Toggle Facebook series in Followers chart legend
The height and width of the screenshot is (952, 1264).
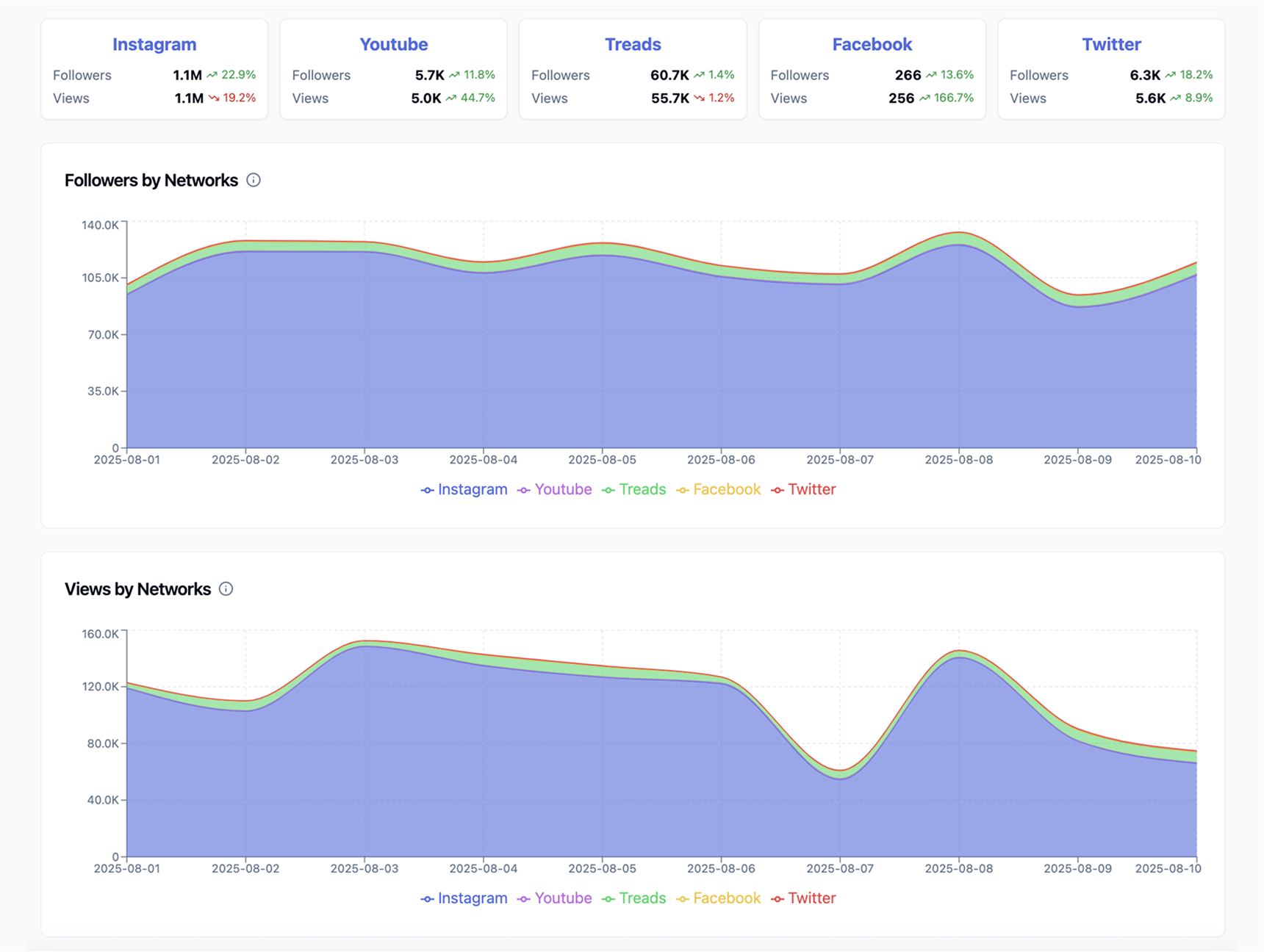pos(718,489)
